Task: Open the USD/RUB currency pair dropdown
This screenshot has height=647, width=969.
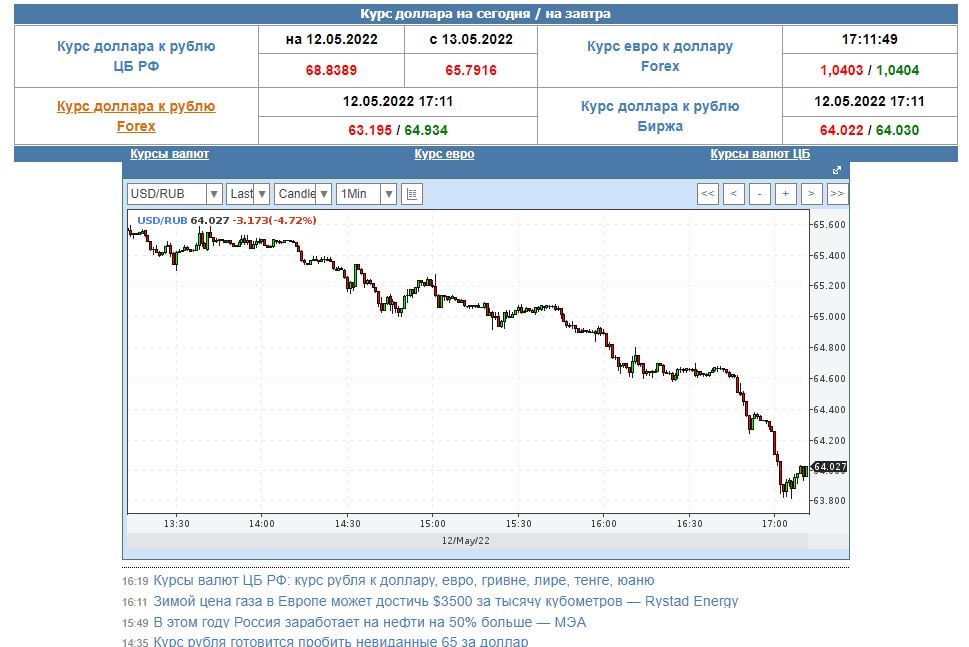Action: (x=174, y=194)
